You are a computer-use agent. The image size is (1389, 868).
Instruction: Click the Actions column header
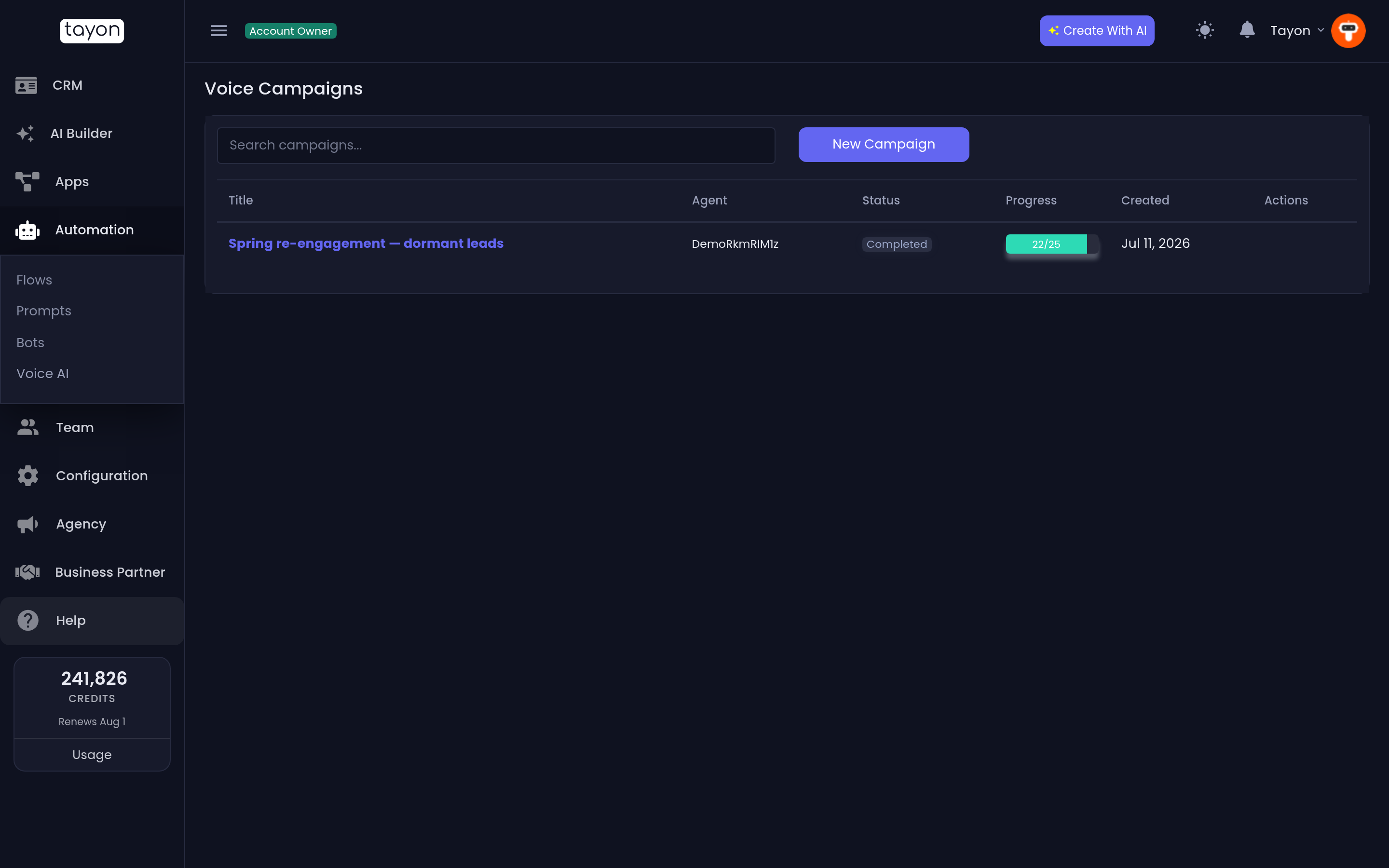click(x=1286, y=200)
